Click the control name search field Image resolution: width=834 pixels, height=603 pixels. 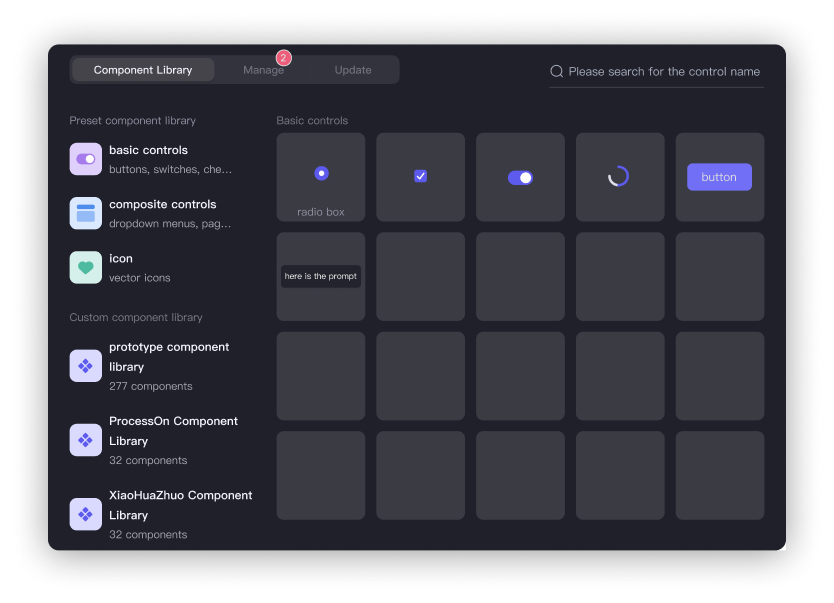point(664,72)
